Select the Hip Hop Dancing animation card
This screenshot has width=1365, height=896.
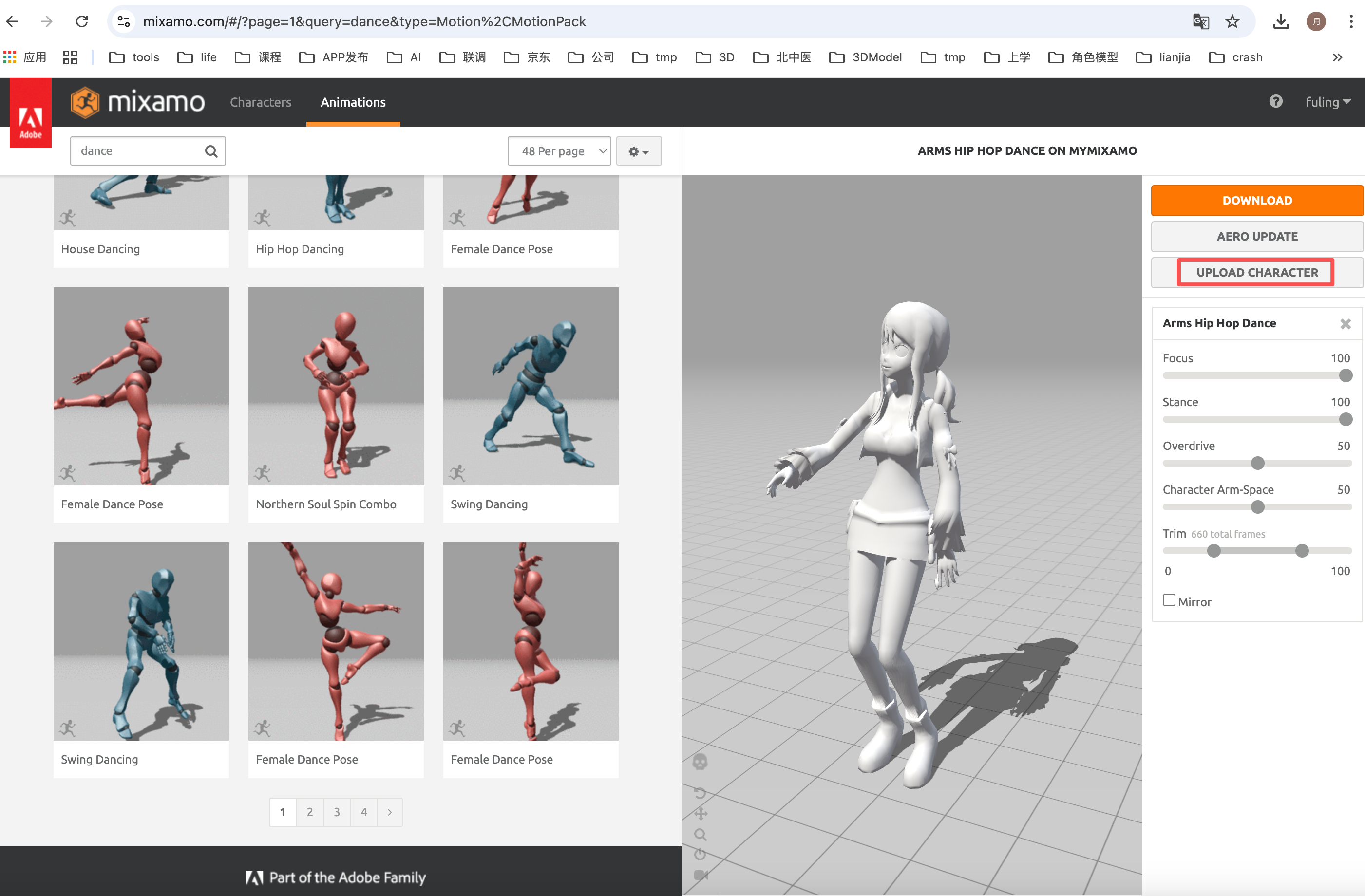click(336, 221)
